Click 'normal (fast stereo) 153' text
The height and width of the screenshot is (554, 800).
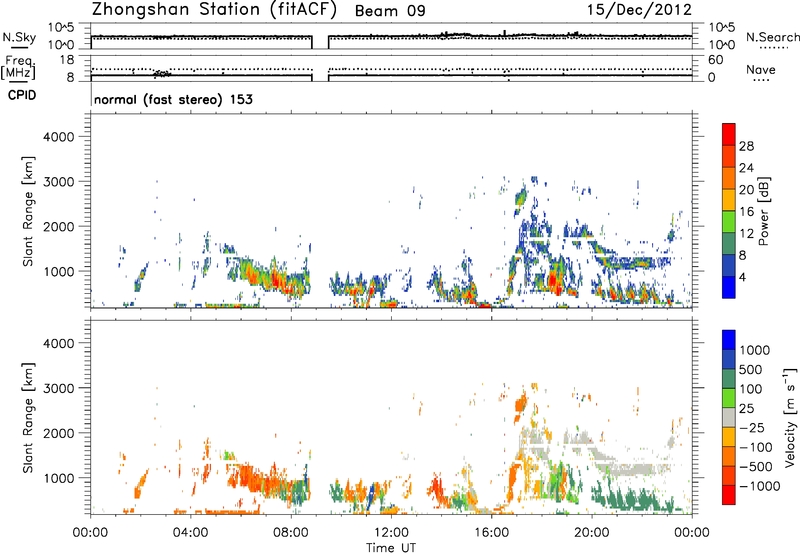click(x=173, y=99)
